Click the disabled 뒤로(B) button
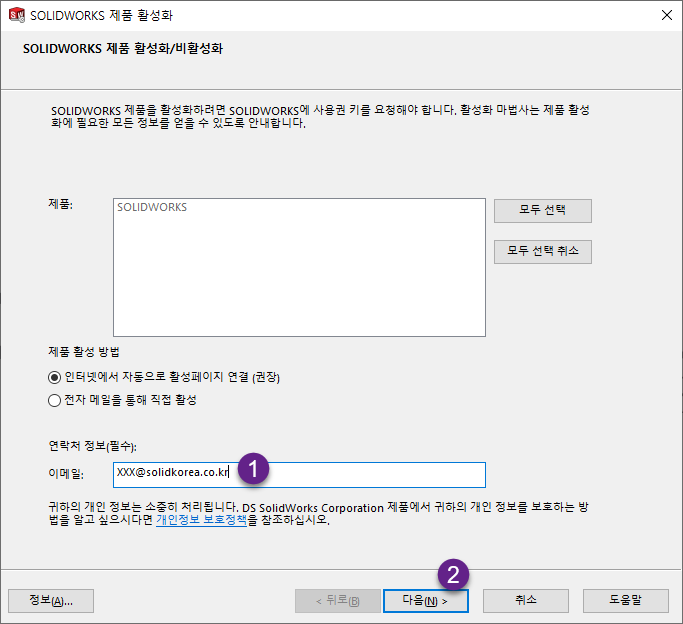The width and height of the screenshot is (683, 624). pyautogui.click(x=338, y=601)
